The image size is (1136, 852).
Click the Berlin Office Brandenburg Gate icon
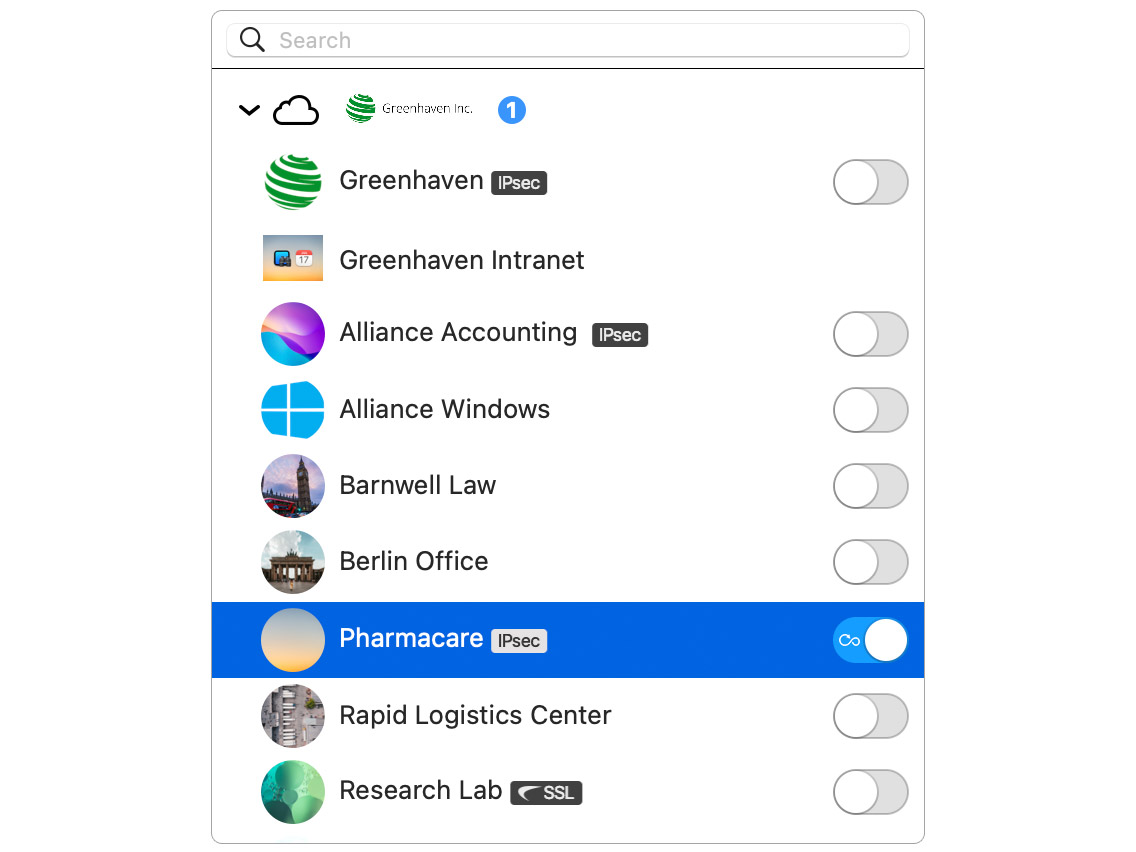tap(293, 562)
